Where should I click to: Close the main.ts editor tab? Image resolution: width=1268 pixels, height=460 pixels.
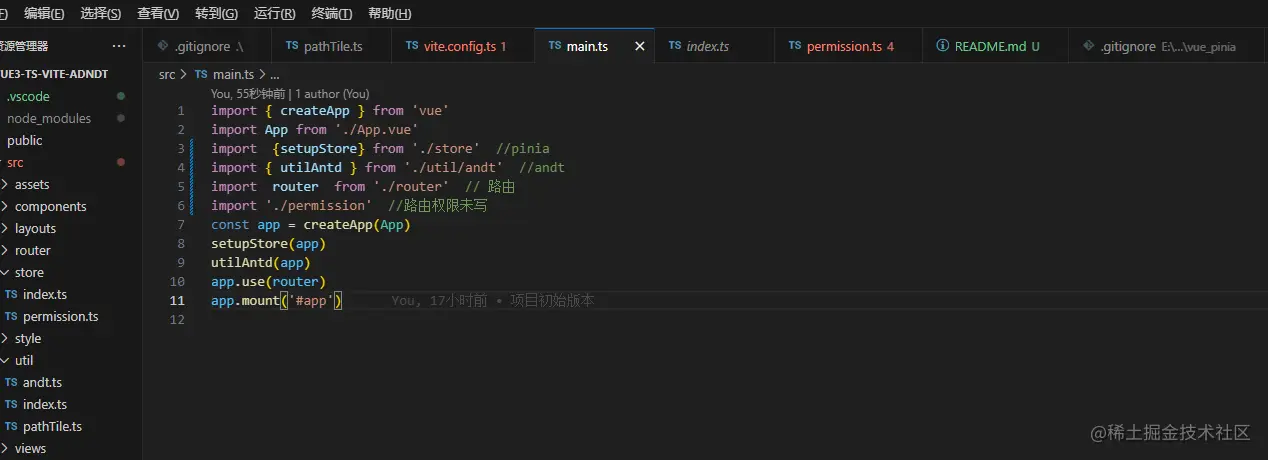[640, 46]
